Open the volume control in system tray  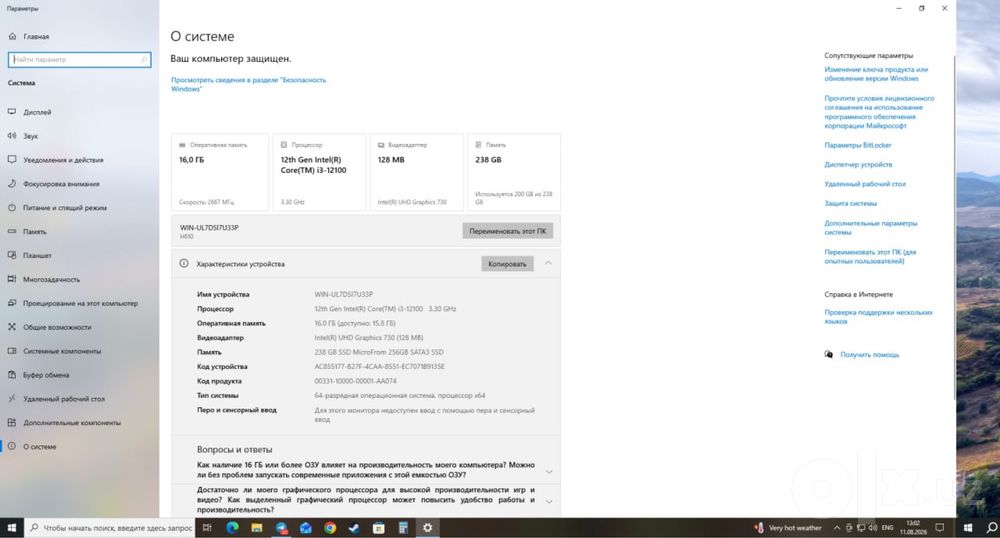coord(872,528)
